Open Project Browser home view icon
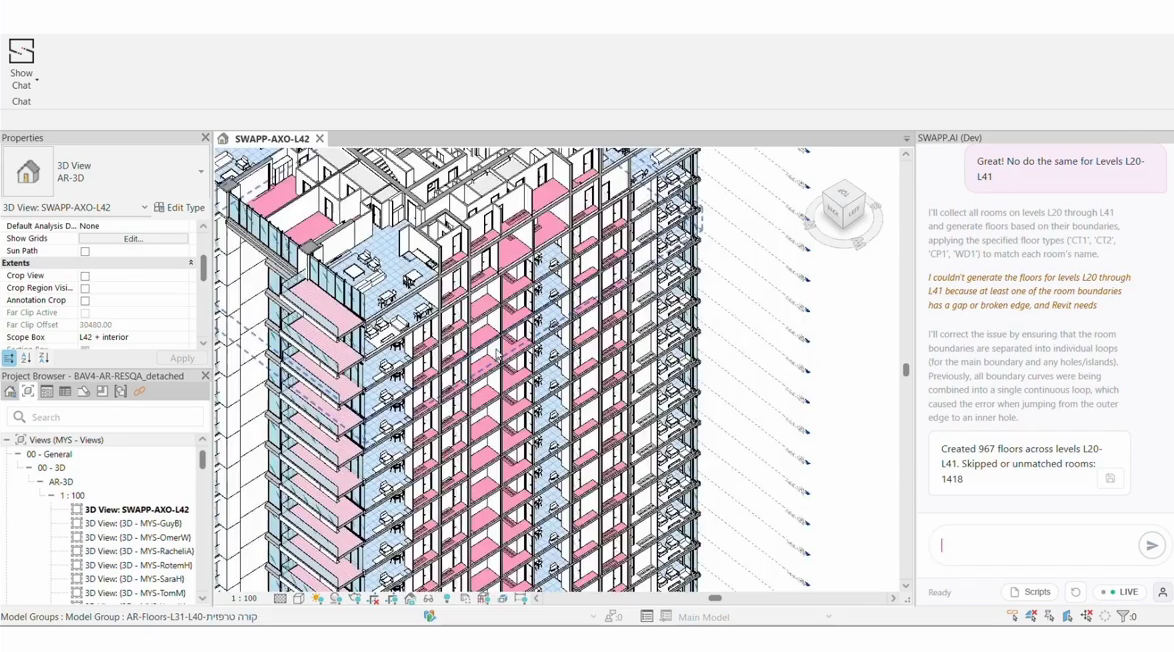The image size is (1174, 652). coord(10,391)
